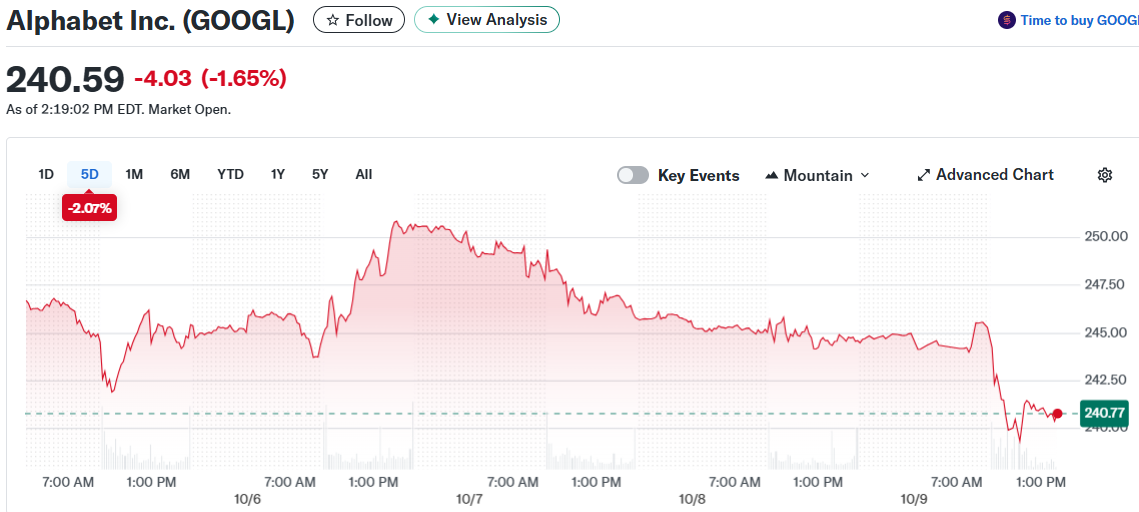Show the All time range

[x=364, y=174]
